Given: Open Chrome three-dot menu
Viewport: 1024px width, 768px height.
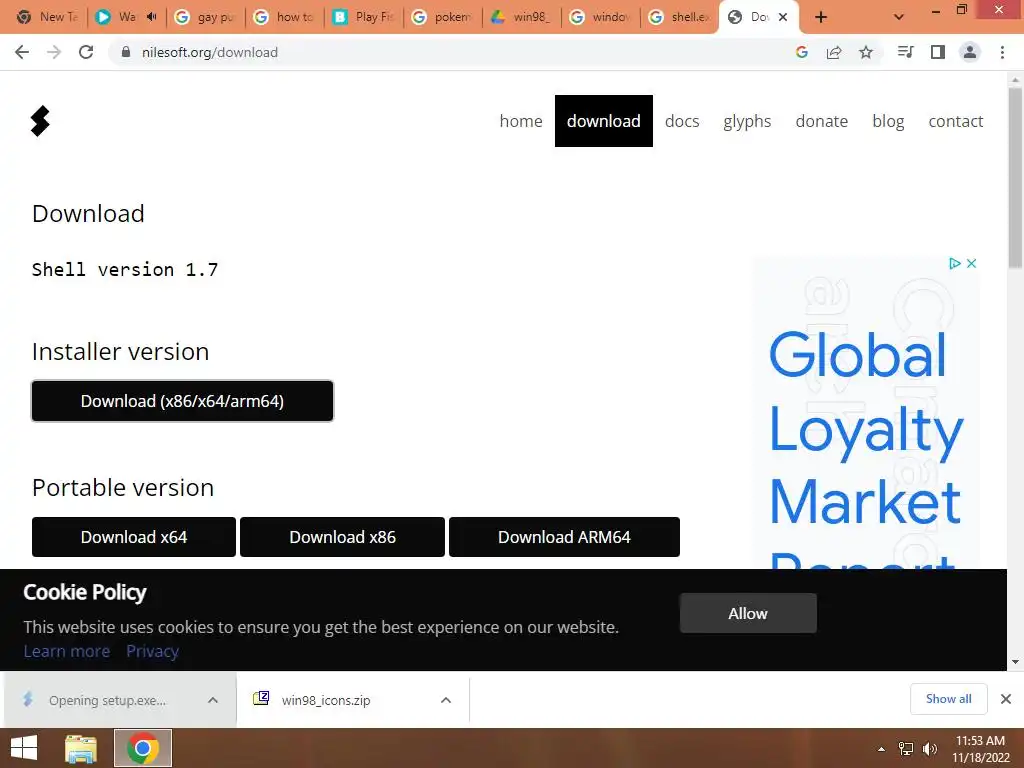Looking at the screenshot, I should (x=1002, y=52).
